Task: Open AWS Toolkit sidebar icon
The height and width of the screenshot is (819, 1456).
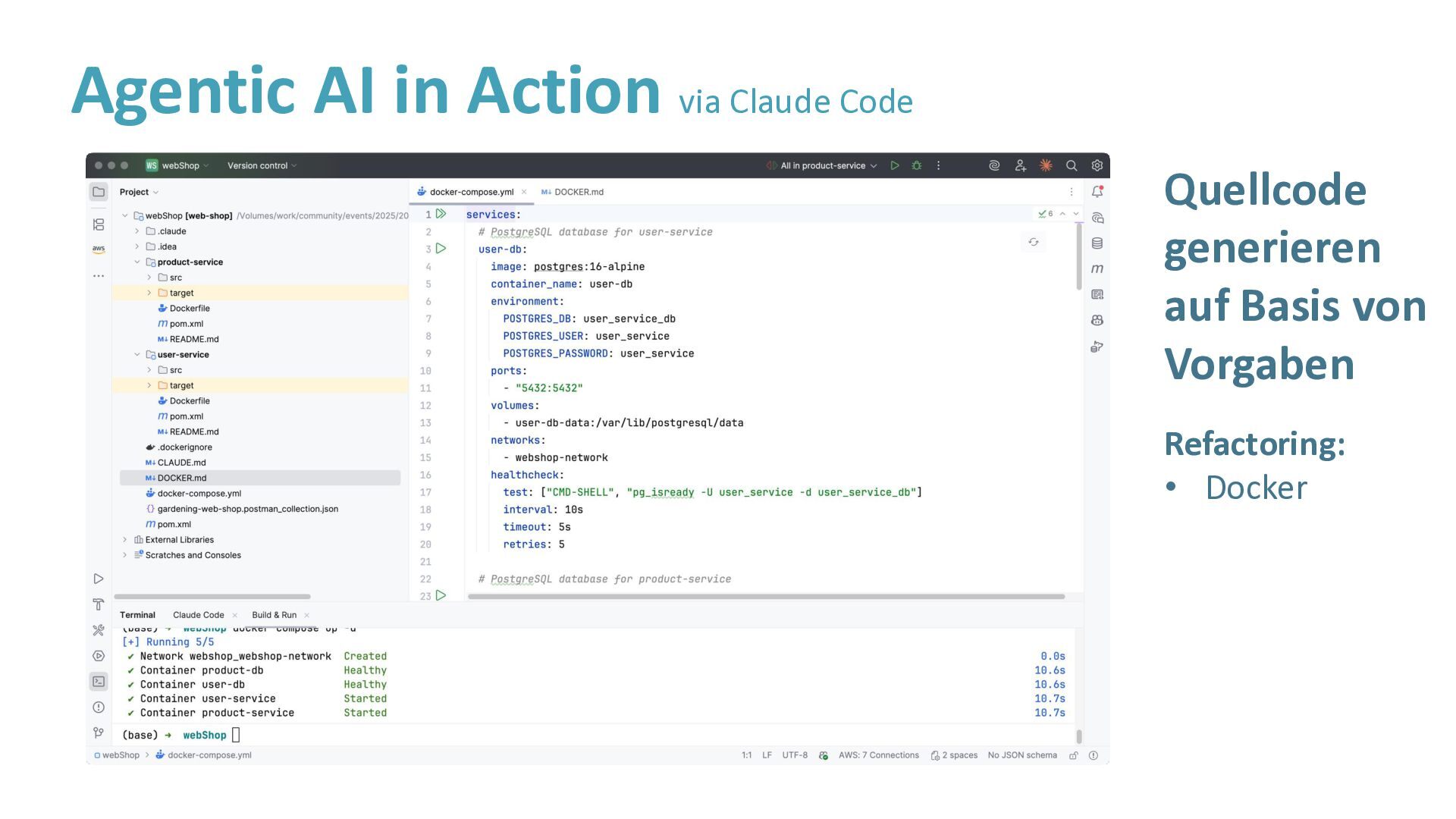Action: 99,249
